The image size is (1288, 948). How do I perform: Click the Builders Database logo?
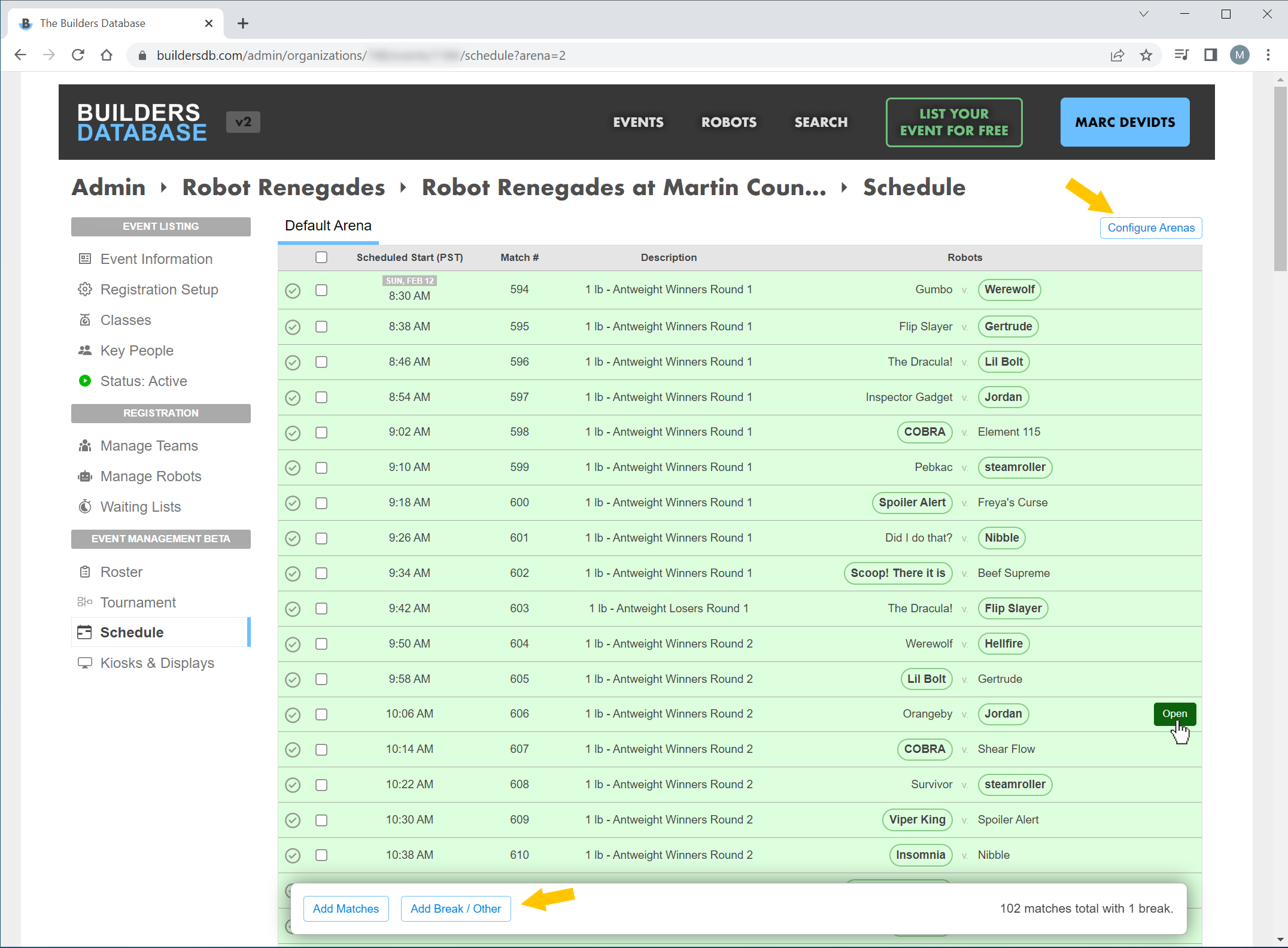142,122
